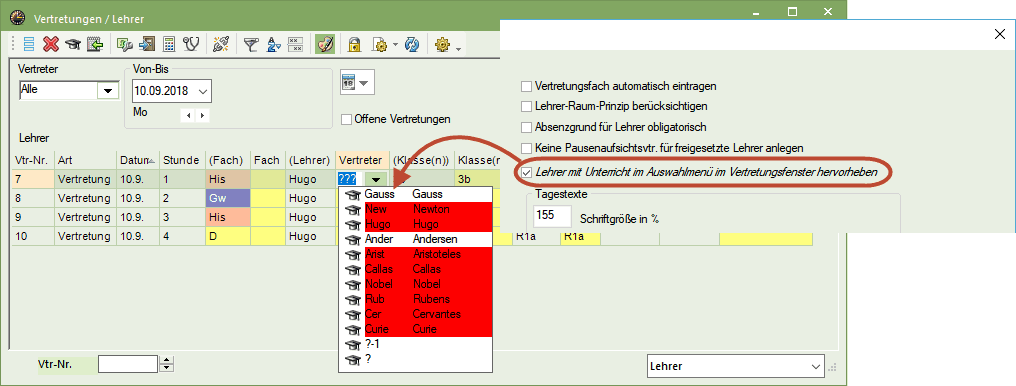Screen dimensions: 1016x386
Task: Expand the Von-Bis date picker 10.09.2018
Action: pyautogui.click(x=203, y=91)
